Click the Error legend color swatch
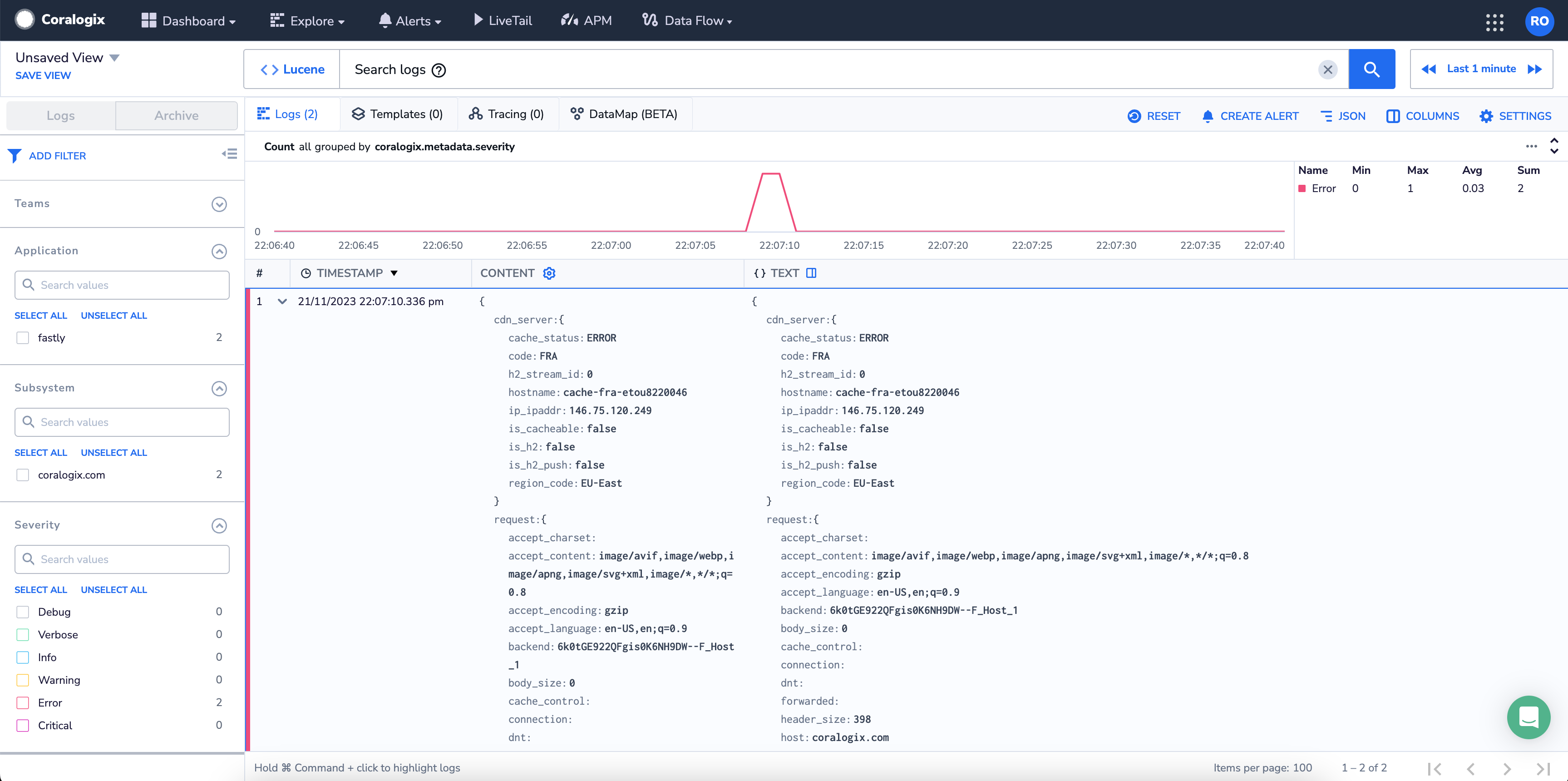Image resolution: width=1568 pixels, height=781 pixels. 1302,189
